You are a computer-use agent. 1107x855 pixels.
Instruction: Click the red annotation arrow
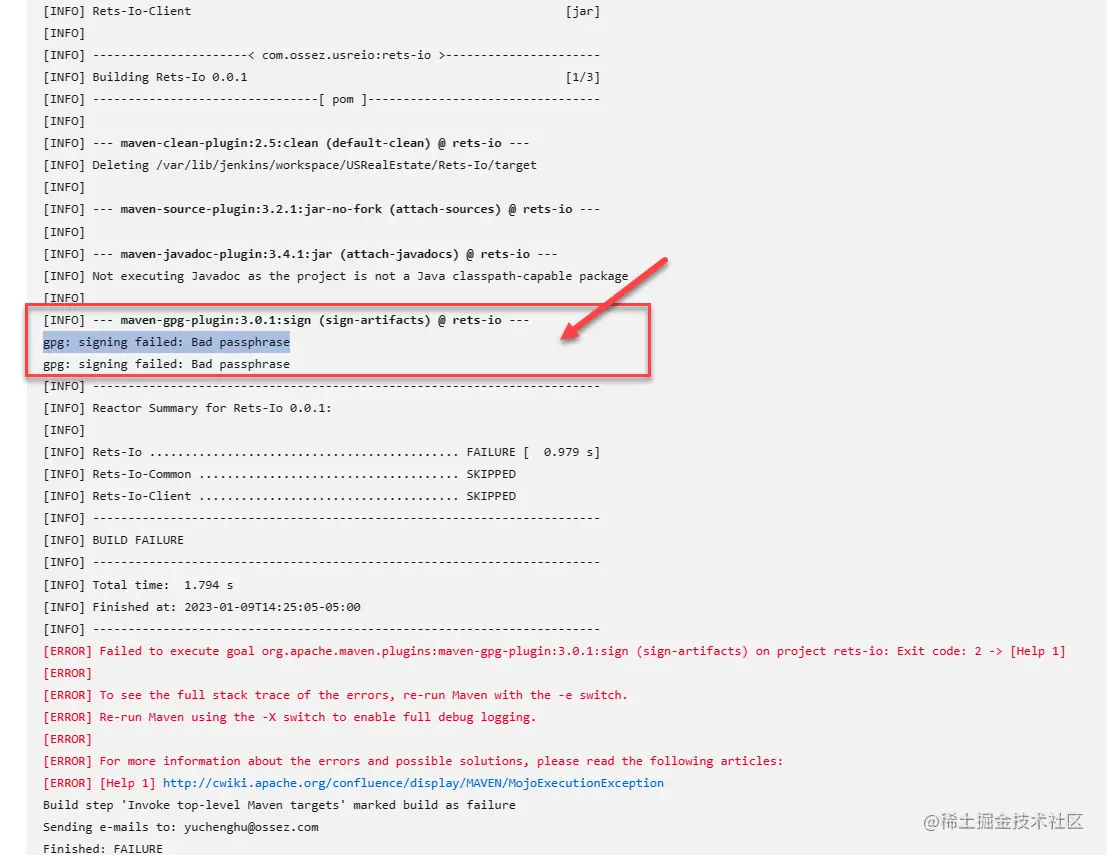click(x=614, y=299)
